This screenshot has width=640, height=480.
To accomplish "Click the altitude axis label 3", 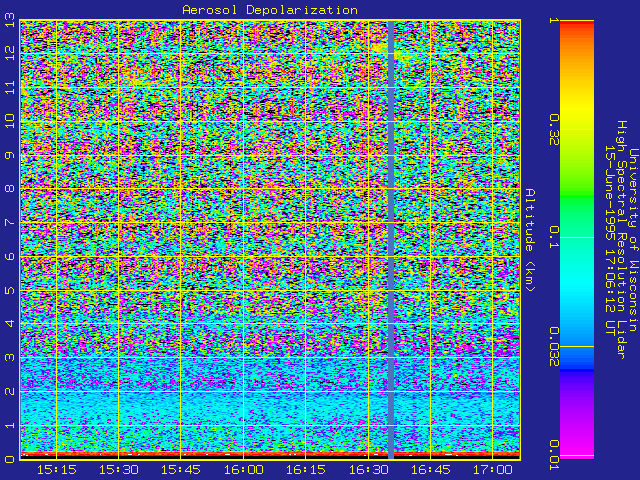I will (10, 358).
